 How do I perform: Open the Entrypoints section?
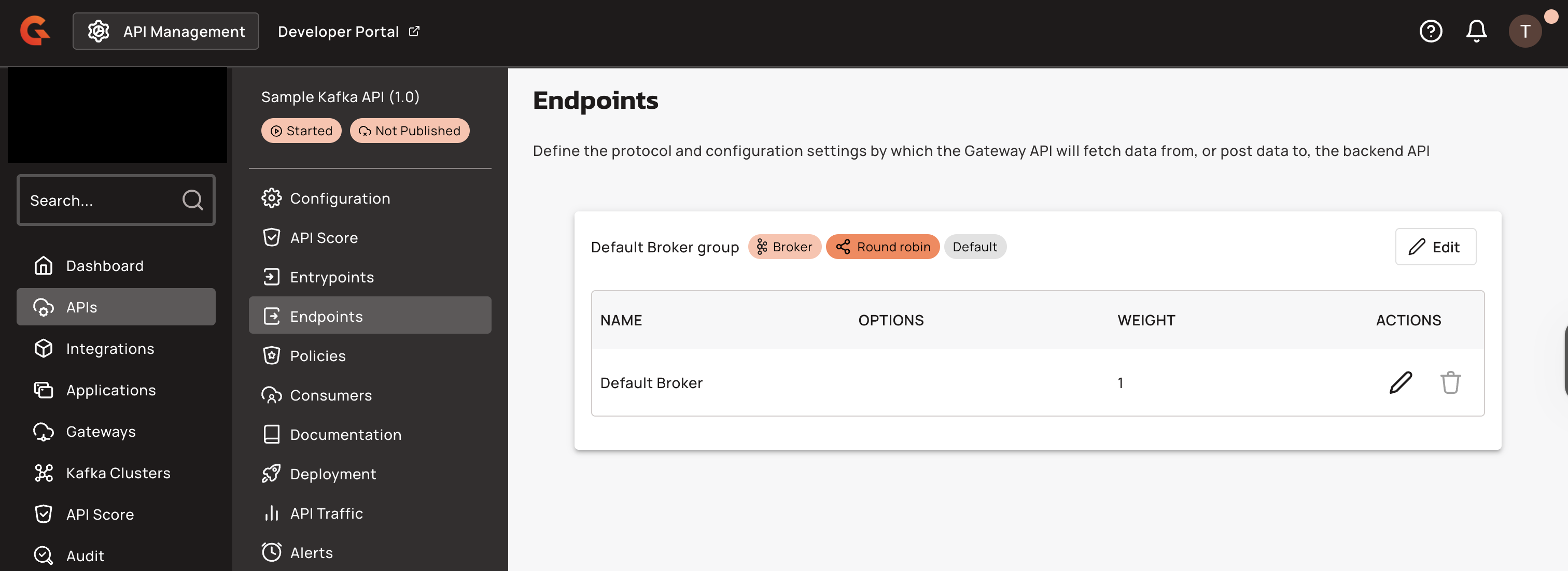331,277
